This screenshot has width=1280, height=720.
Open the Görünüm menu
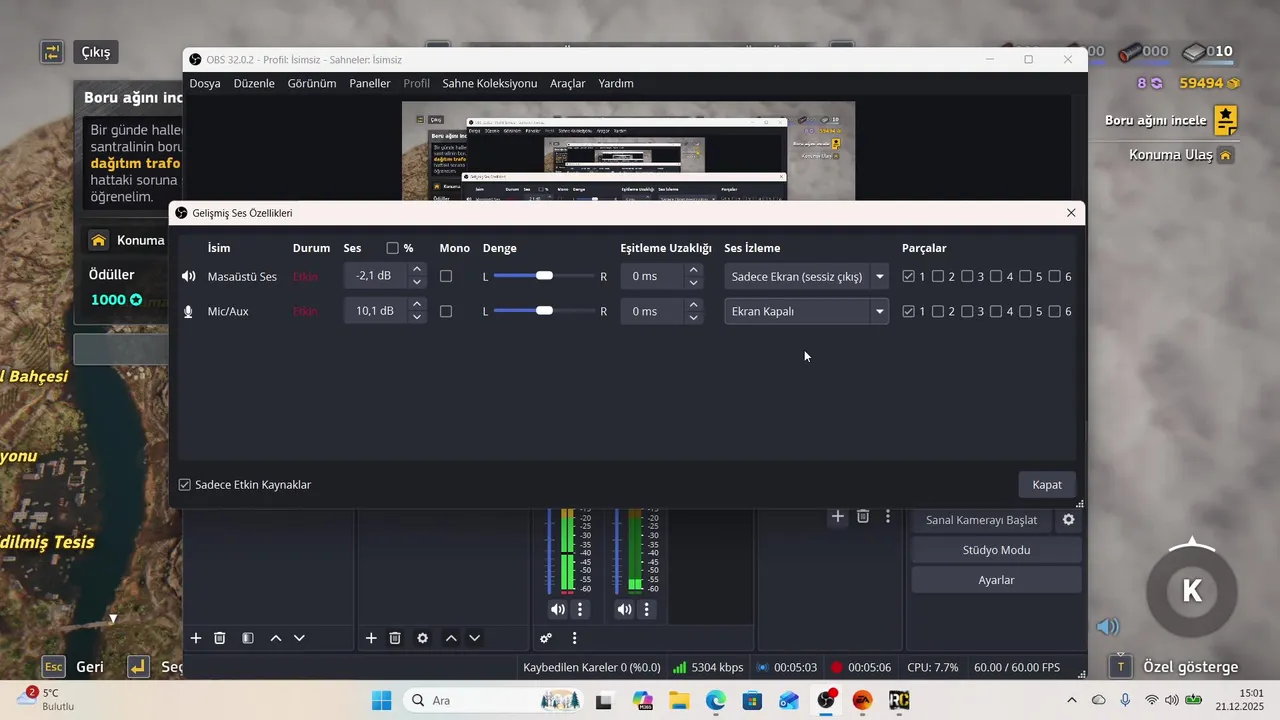point(312,83)
